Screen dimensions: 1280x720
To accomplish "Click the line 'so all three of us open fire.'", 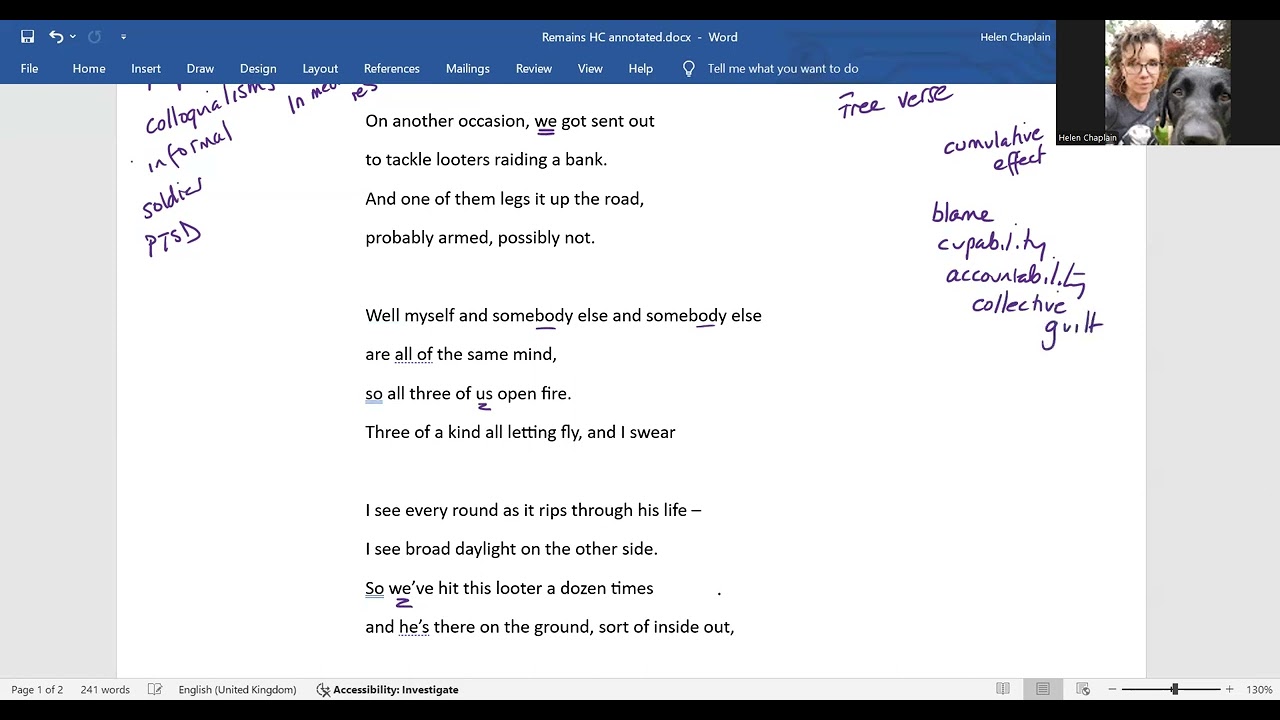I will [468, 394].
